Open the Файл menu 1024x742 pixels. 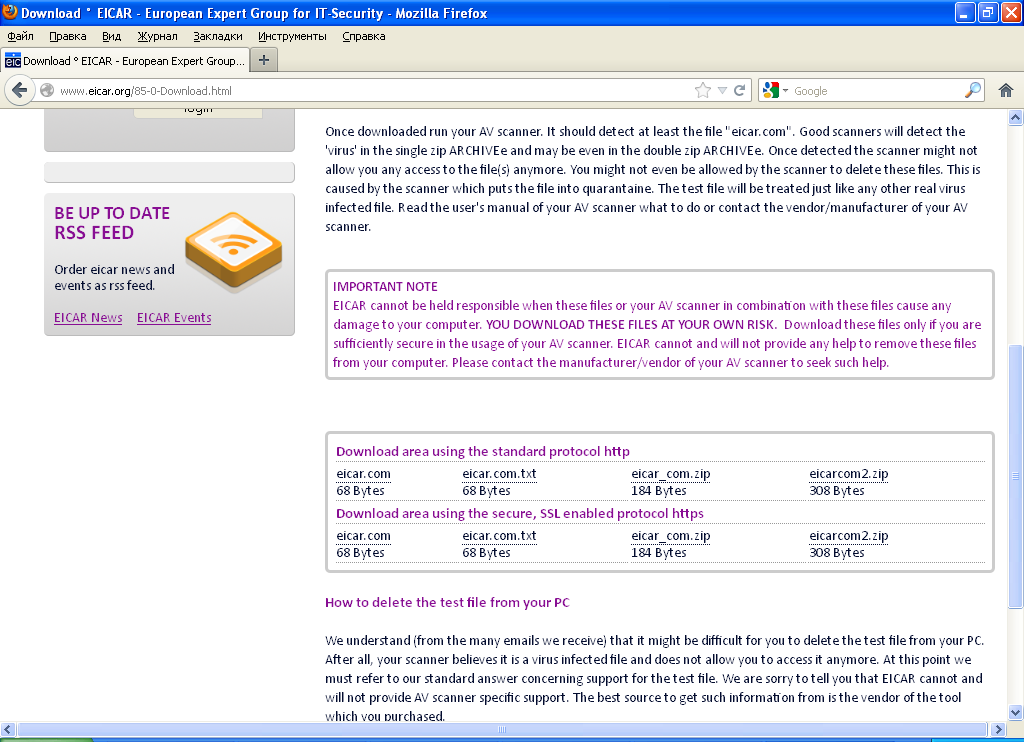20,36
